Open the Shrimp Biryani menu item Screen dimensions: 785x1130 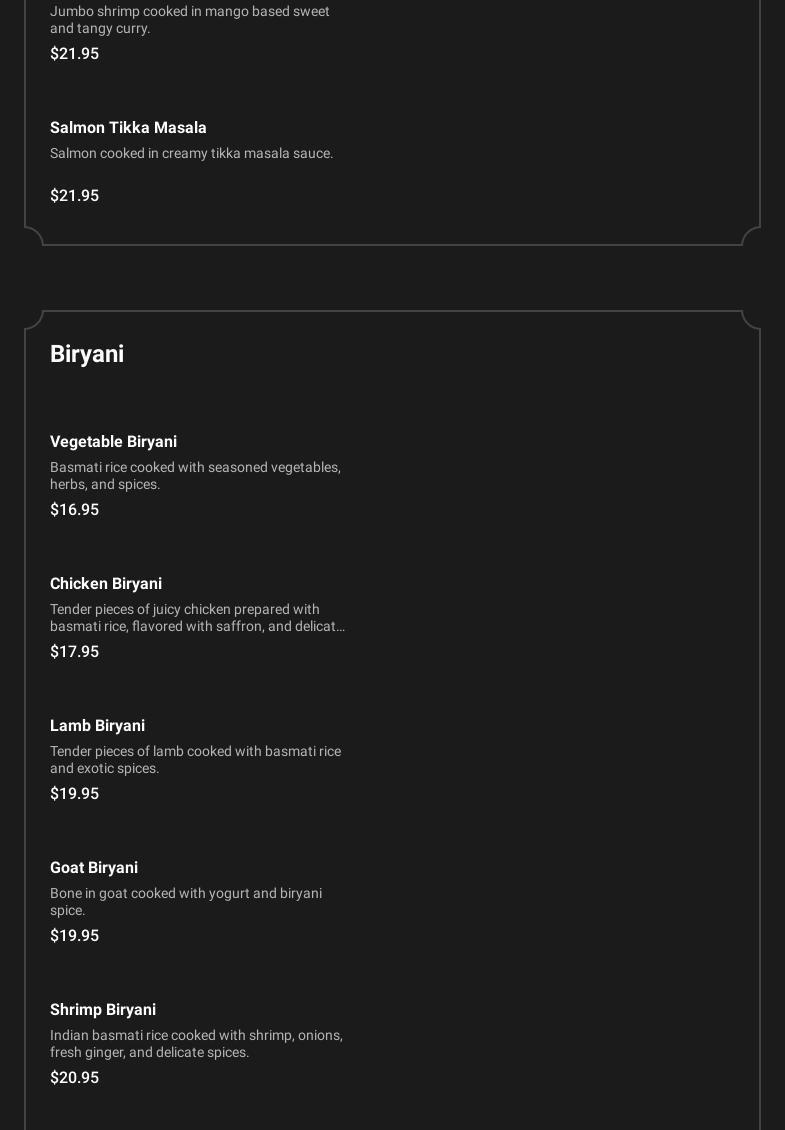[x=103, y=1009]
